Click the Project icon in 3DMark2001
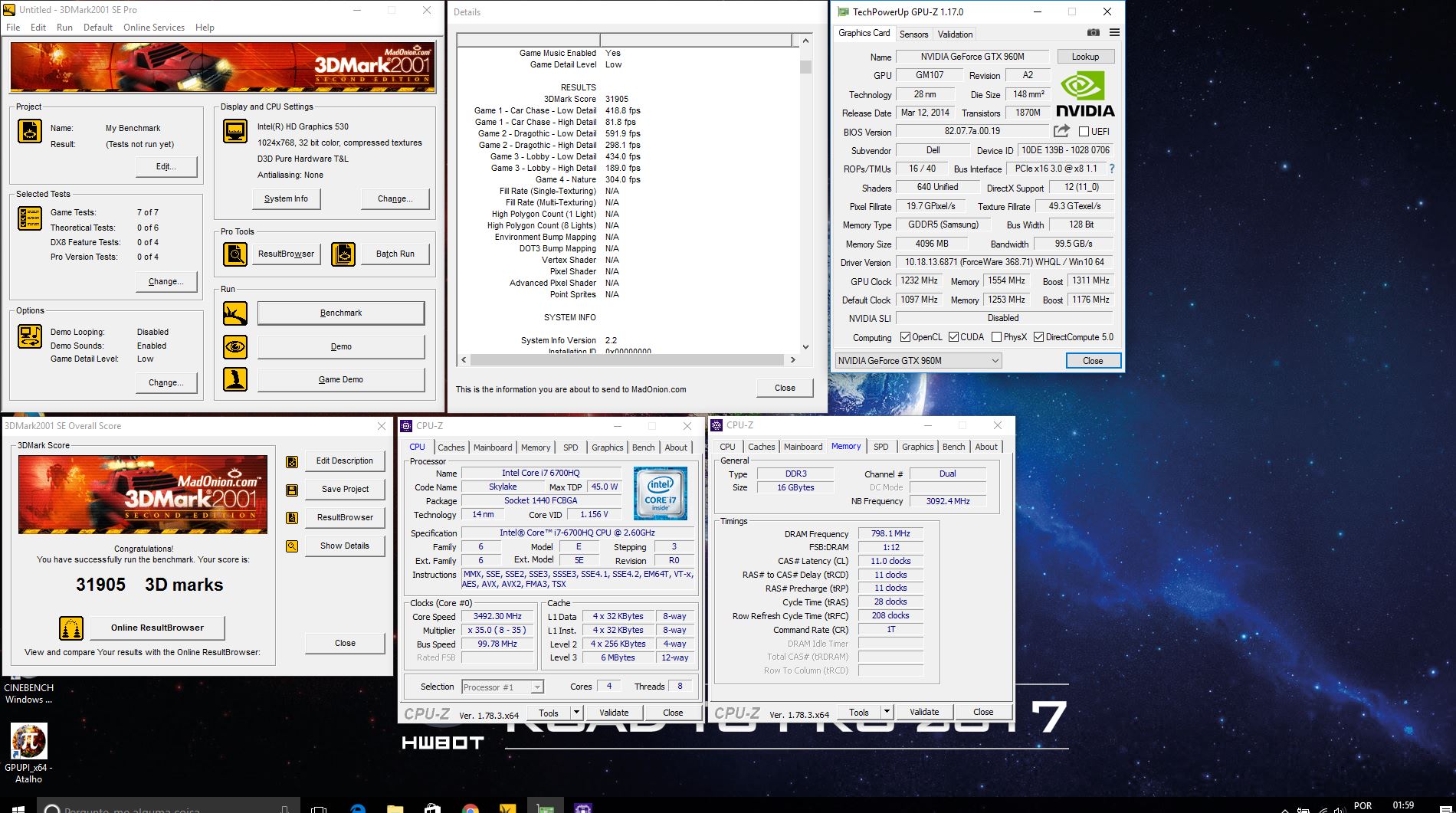This screenshot has width=1456, height=813. click(30, 131)
